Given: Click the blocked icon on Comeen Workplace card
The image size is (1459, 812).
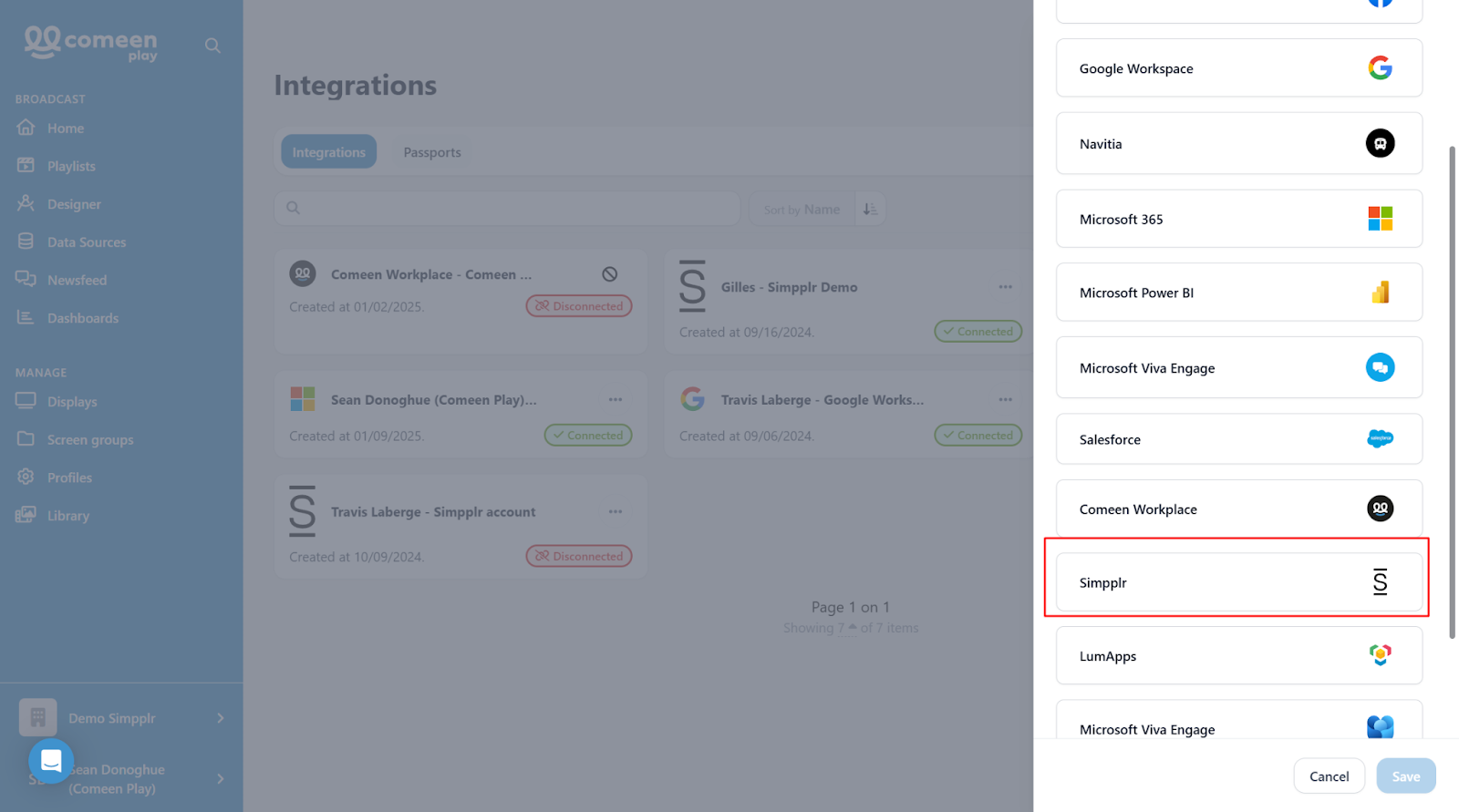Looking at the screenshot, I should click(x=610, y=274).
